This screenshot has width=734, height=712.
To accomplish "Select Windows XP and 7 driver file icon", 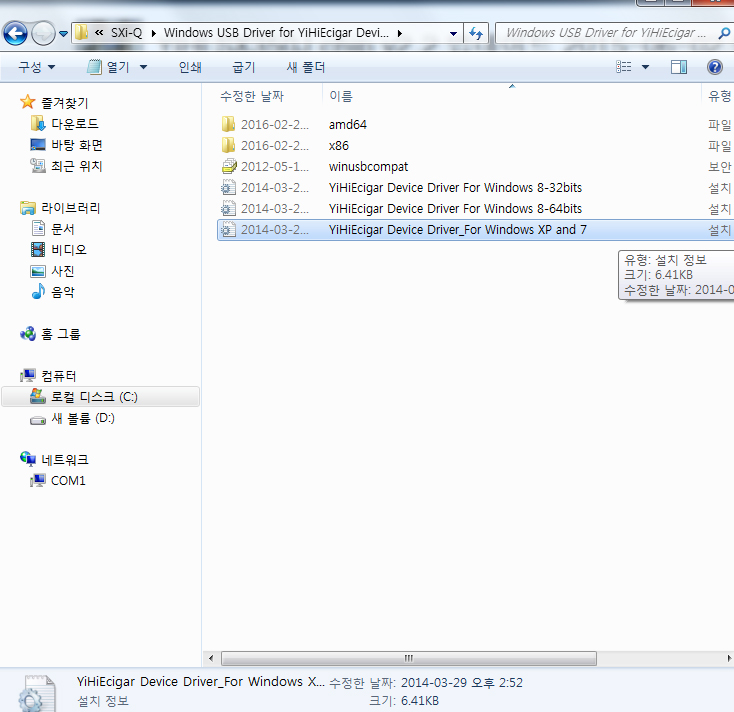I will pos(228,229).
